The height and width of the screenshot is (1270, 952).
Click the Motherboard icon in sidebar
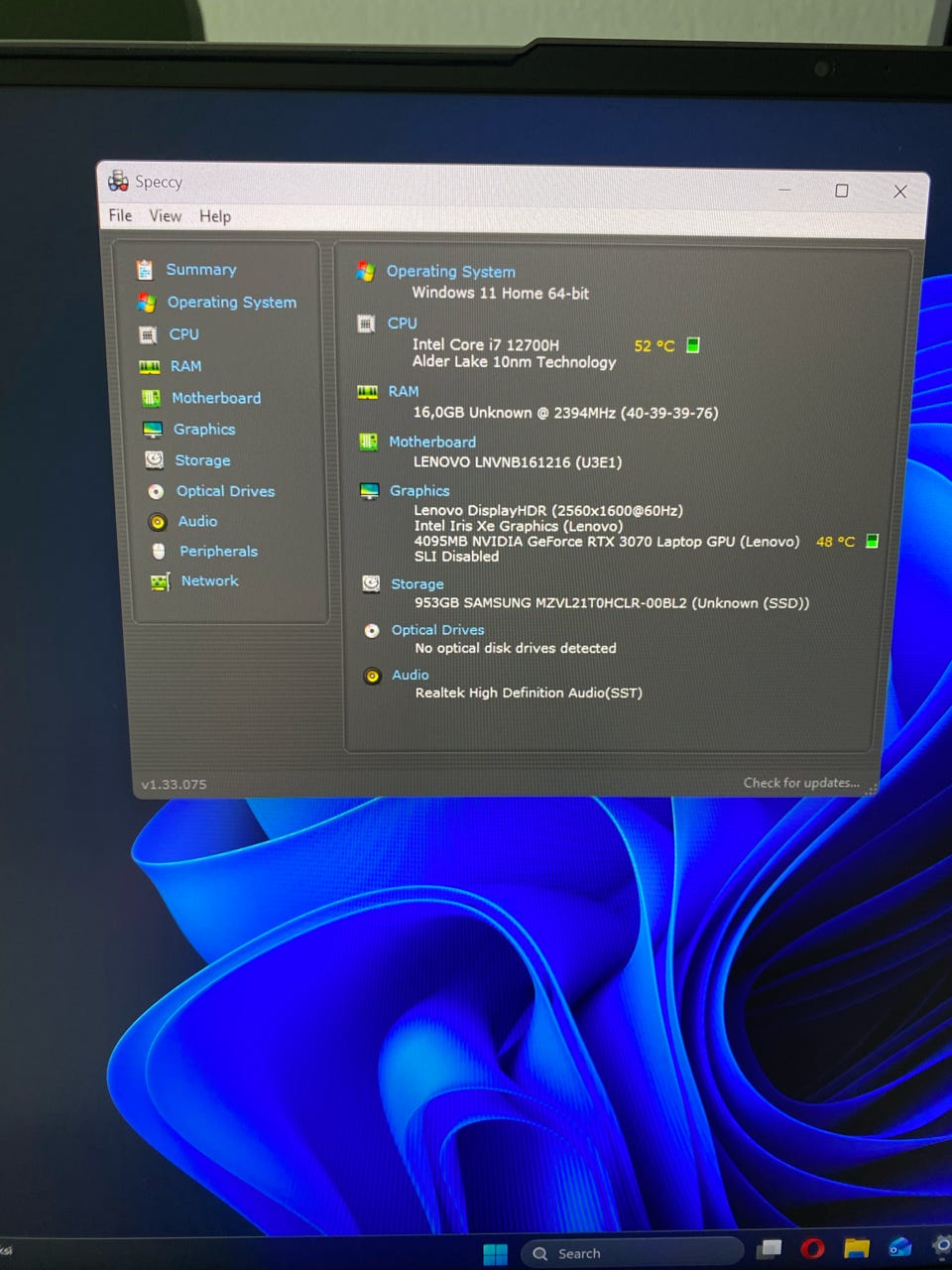(151, 398)
